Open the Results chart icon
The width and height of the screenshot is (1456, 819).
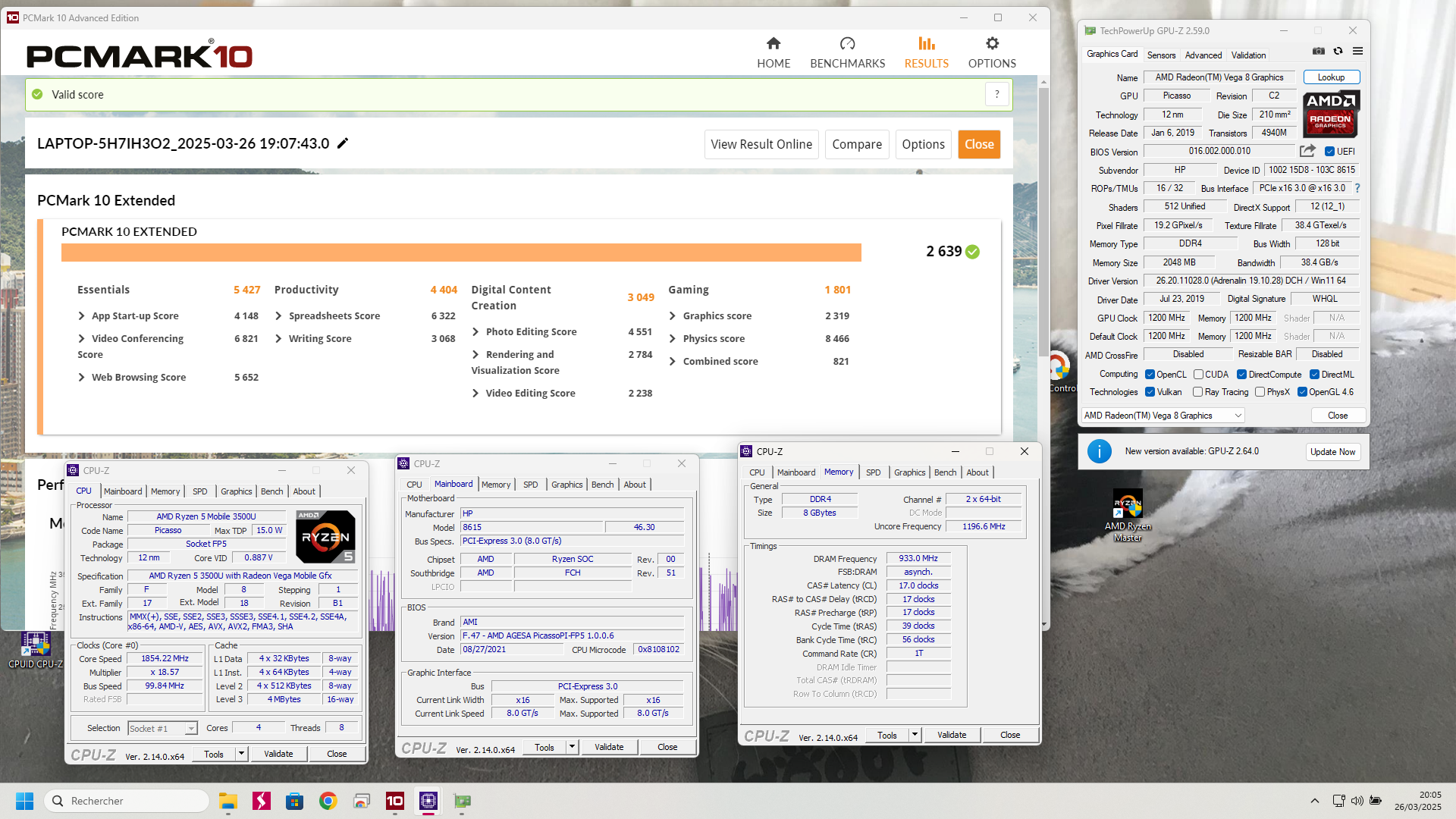click(x=926, y=43)
